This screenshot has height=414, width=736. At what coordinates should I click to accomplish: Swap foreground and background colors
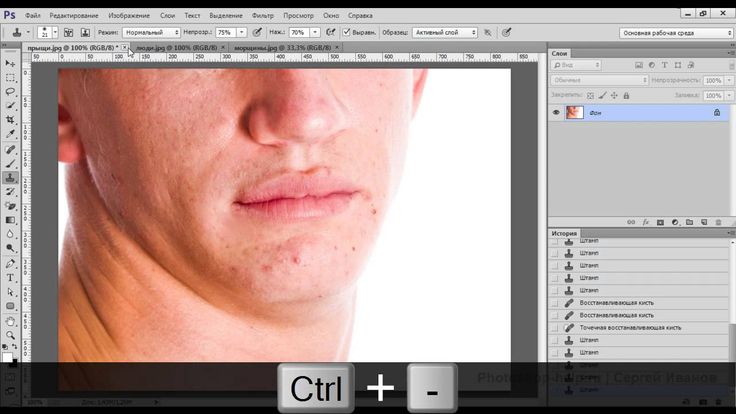point(15,347)
